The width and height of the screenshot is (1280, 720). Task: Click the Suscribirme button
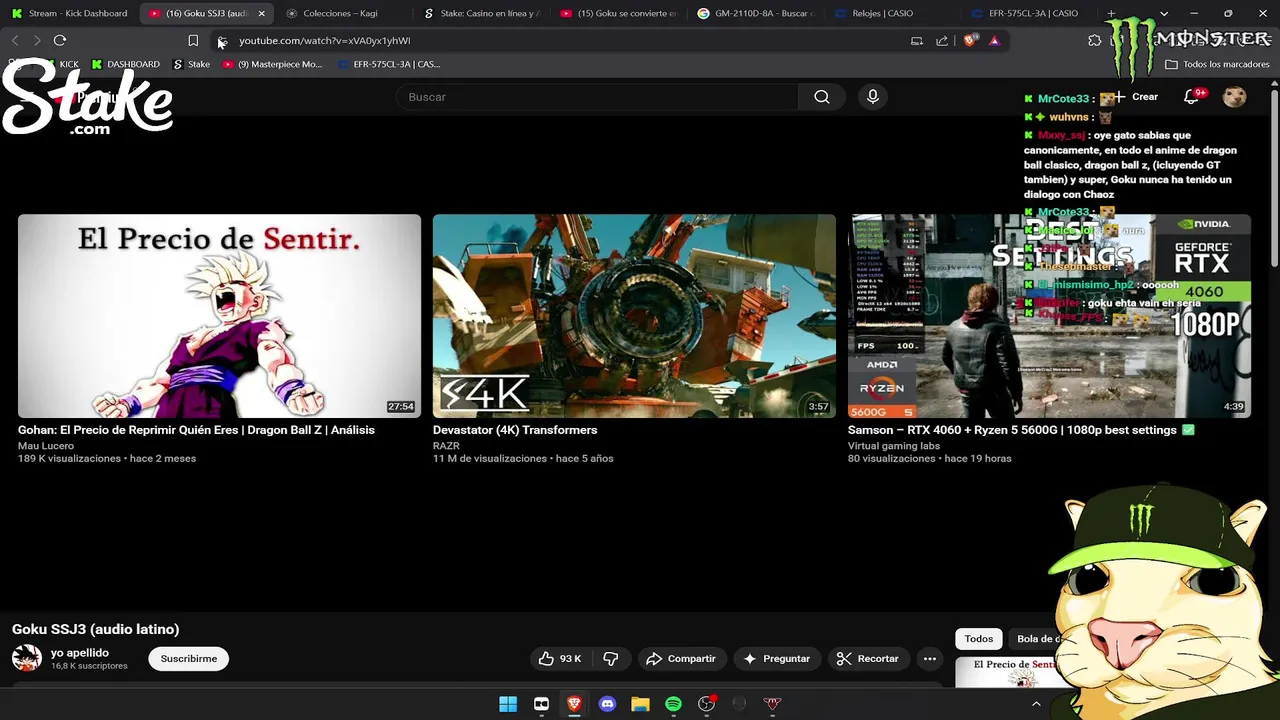(188, 658)
